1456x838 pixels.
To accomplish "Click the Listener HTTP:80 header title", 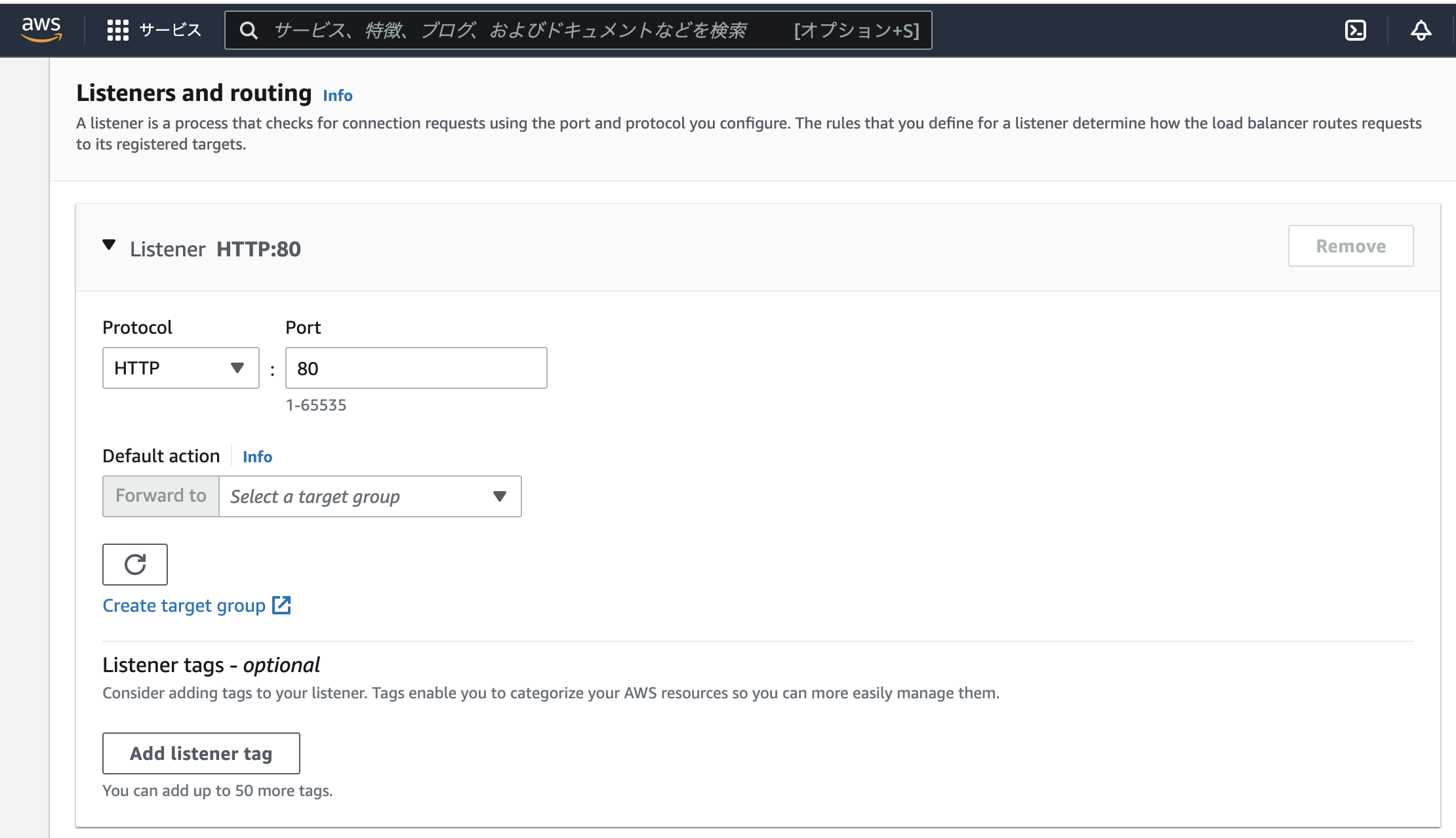I will tap(215, 249).
